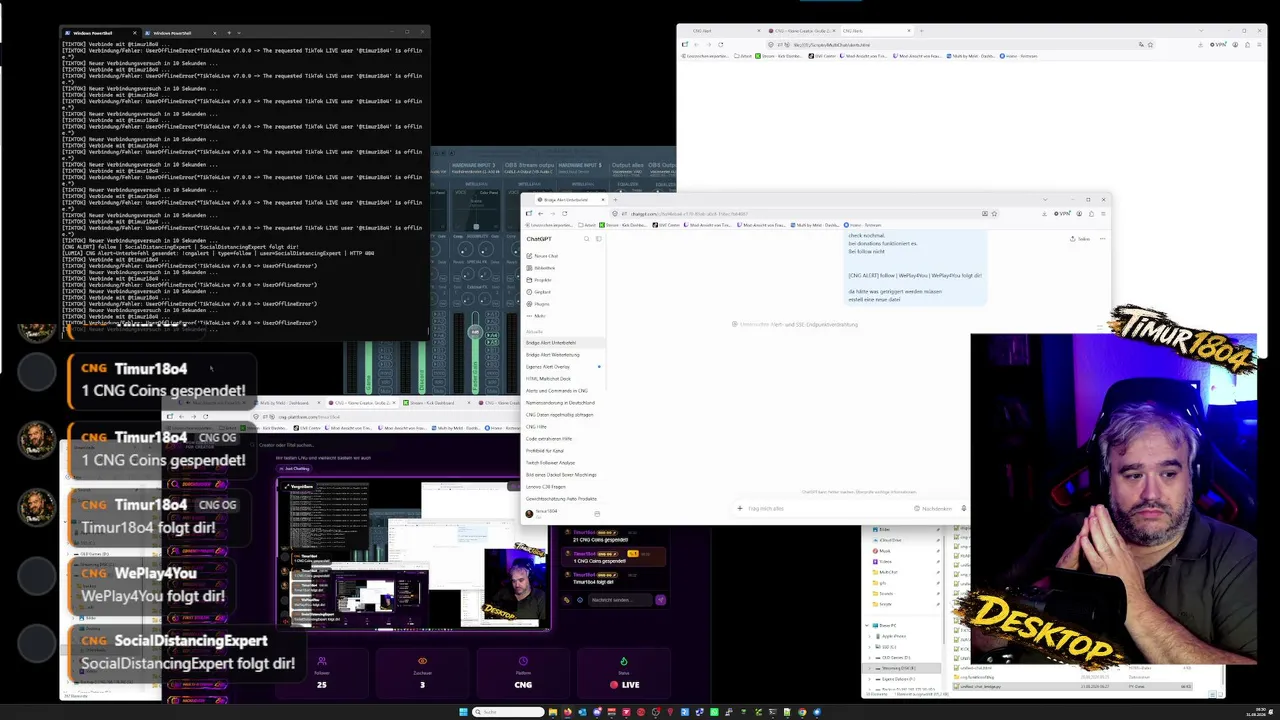The width and height of the screenshot is (1280, 720).
Task: Bookmark the ChatGPT page with the star
Action: [x=993, y=213]
